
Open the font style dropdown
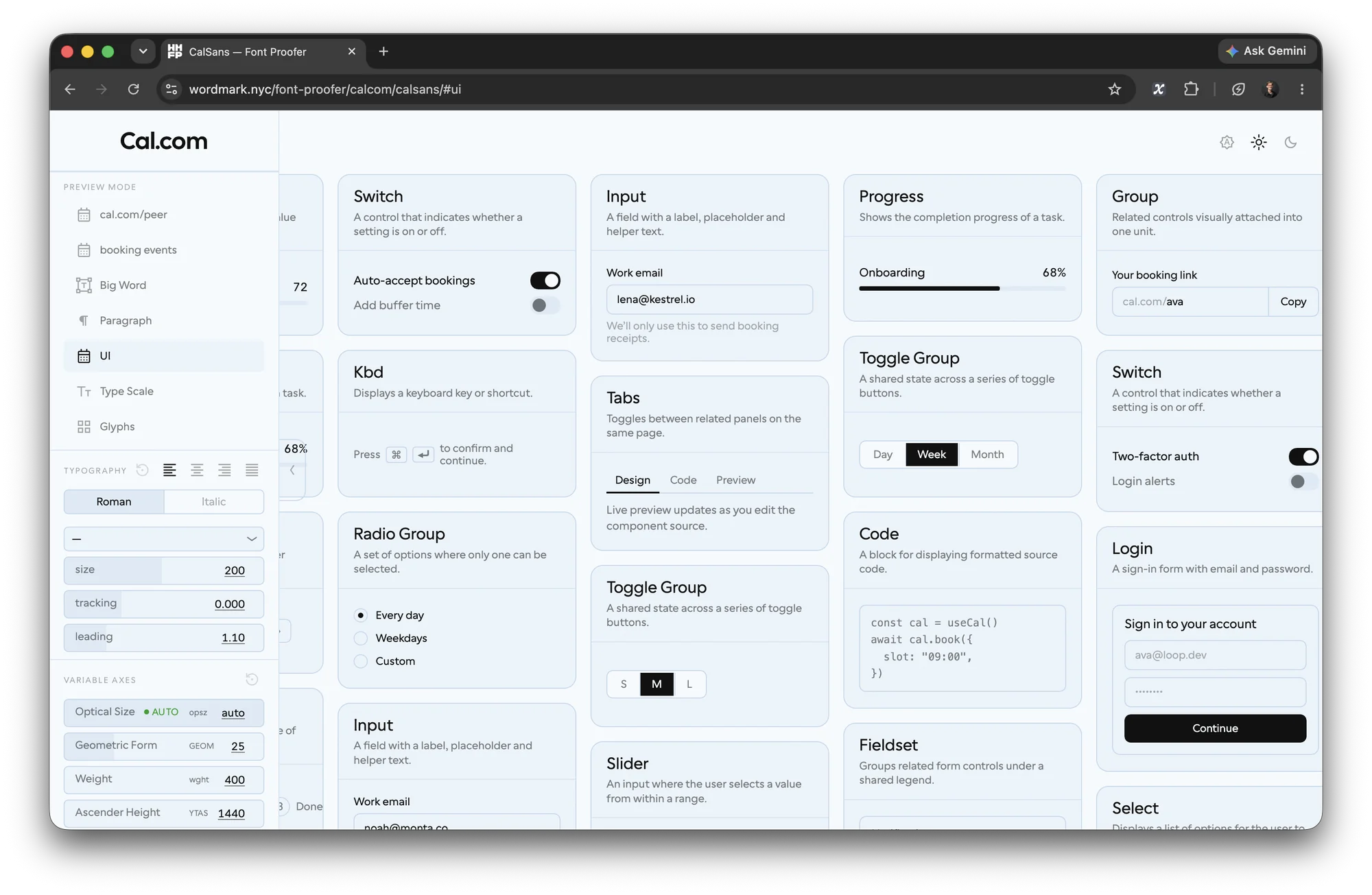coord(164,539)
